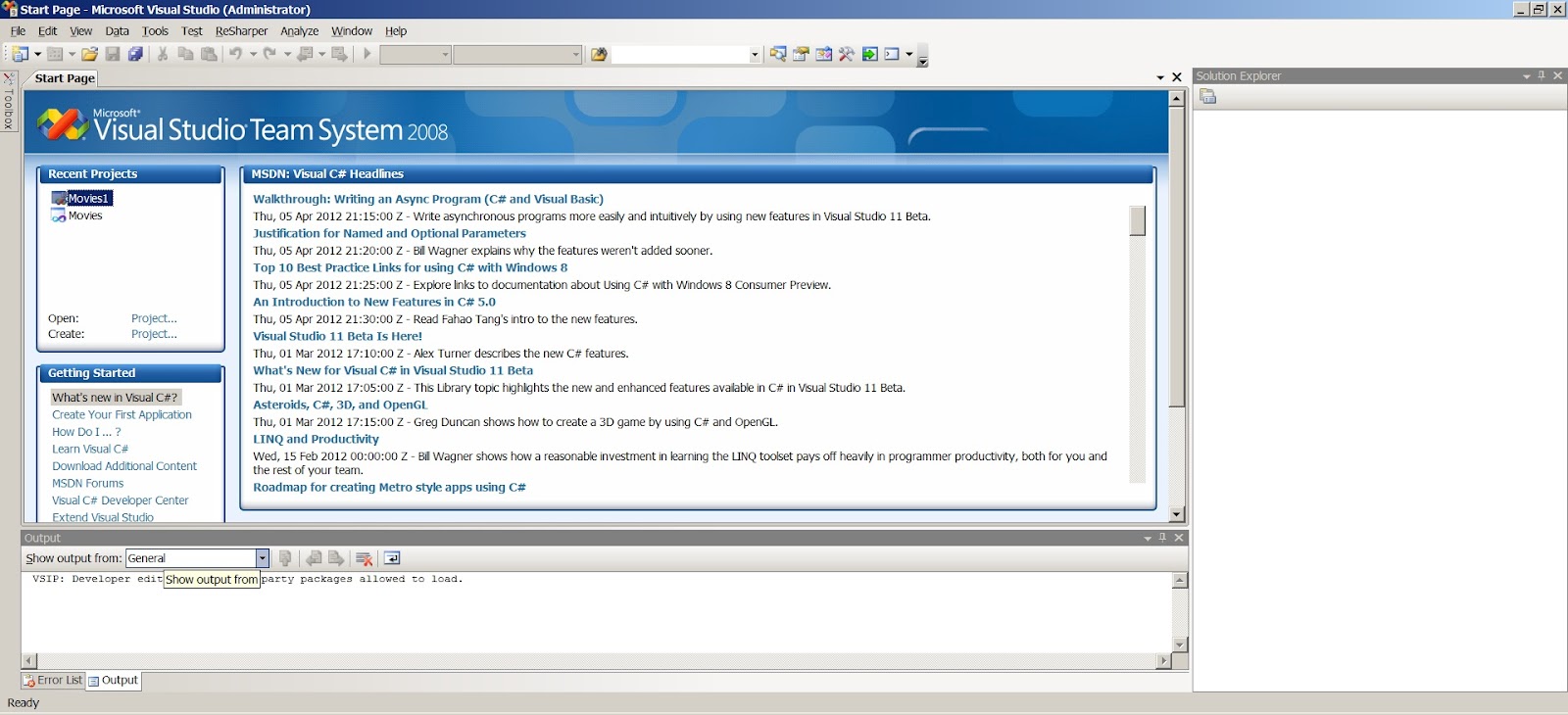Open the Analyze menu
Viewport: 1568px width, 715px height.
[299, 31]
